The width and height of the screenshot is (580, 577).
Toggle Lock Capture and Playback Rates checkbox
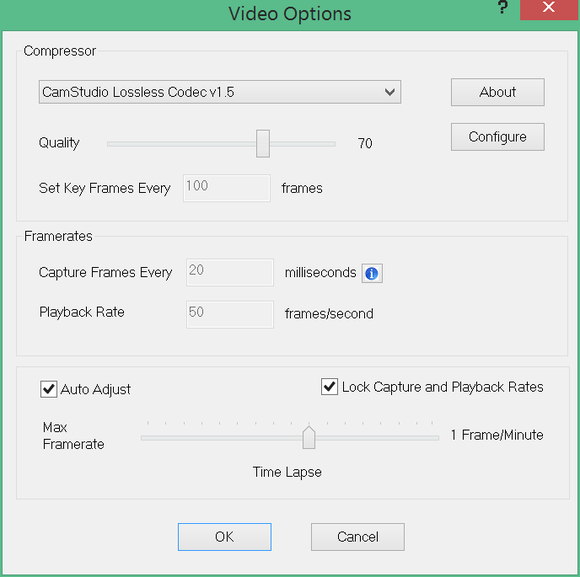(329, 387)
